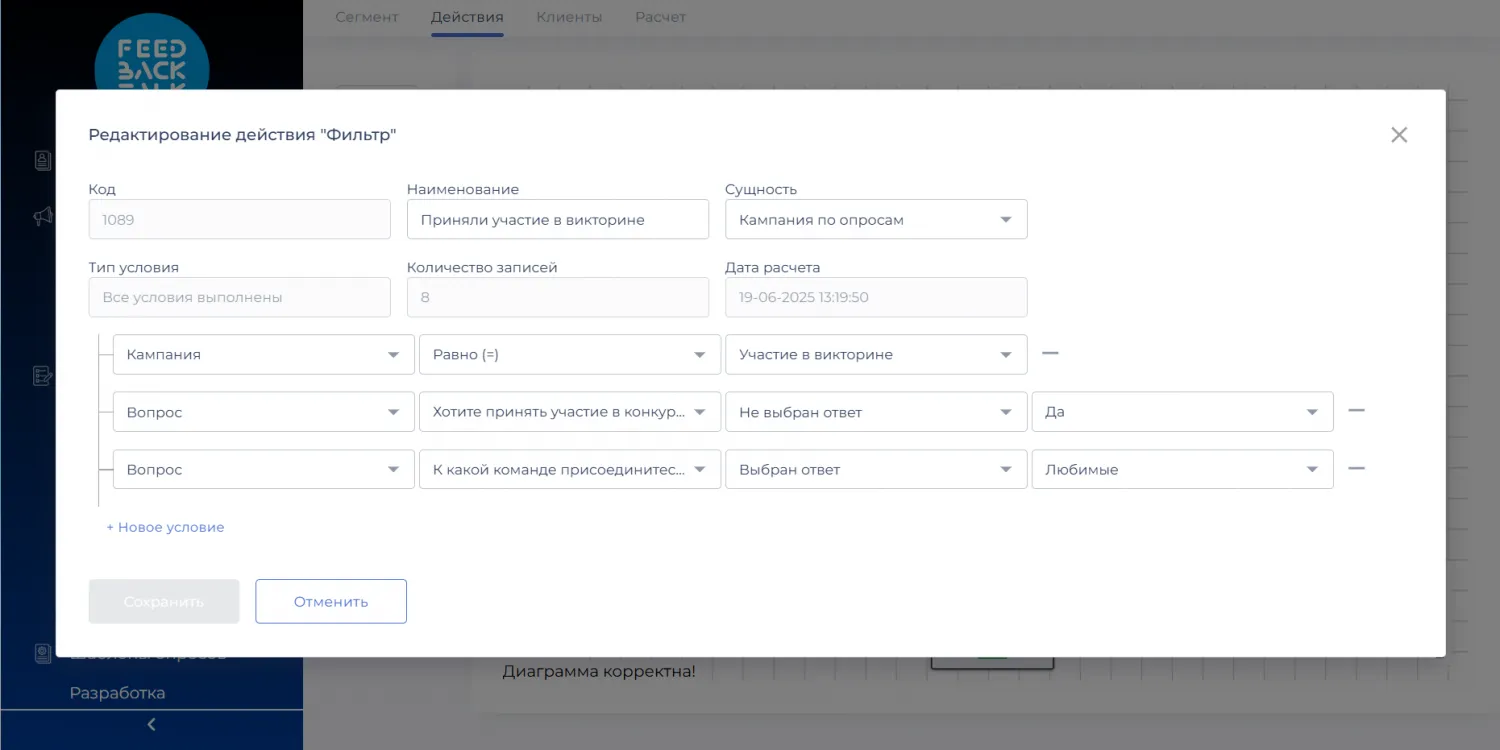1500x750 pixels.
Task: Open the Участие в викторине value dropdown
Action: (875, 355)
